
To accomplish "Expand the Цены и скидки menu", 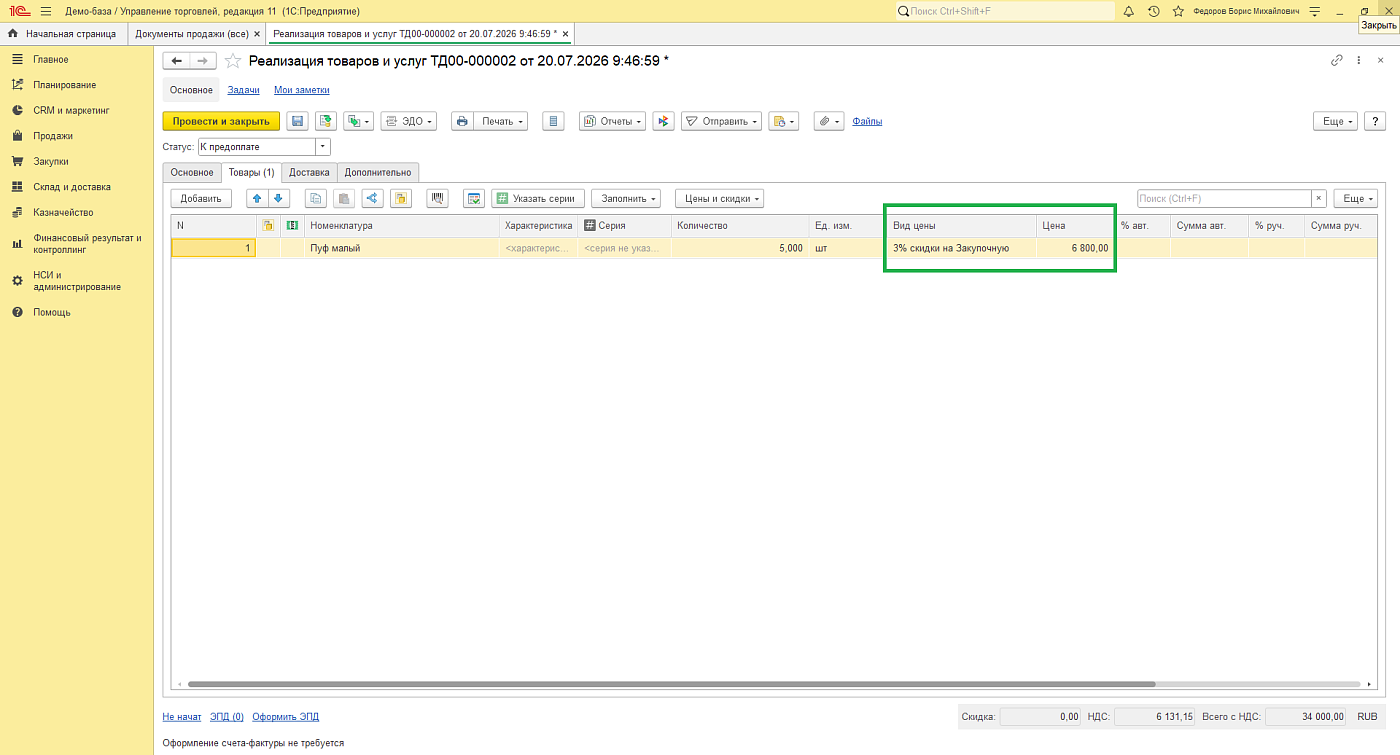I will click(719, 198).
